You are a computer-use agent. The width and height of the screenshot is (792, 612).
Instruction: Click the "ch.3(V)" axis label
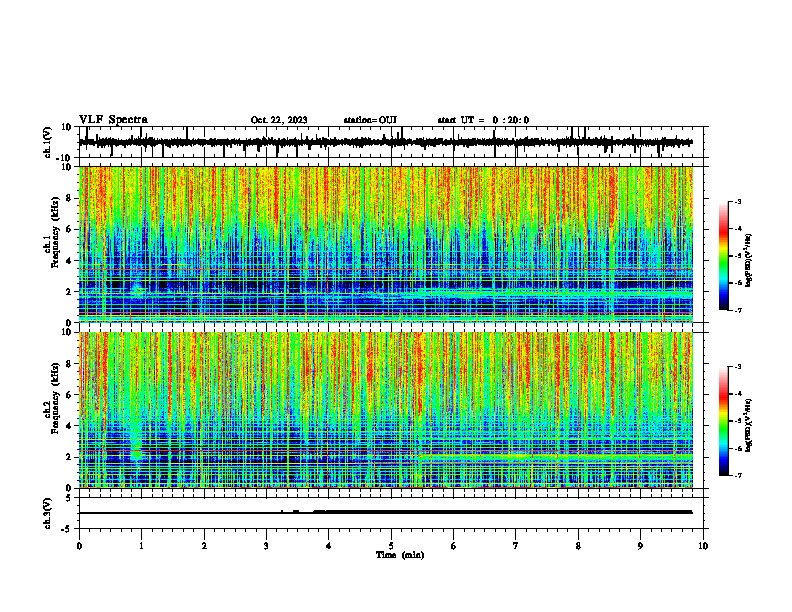pos(48,513)
